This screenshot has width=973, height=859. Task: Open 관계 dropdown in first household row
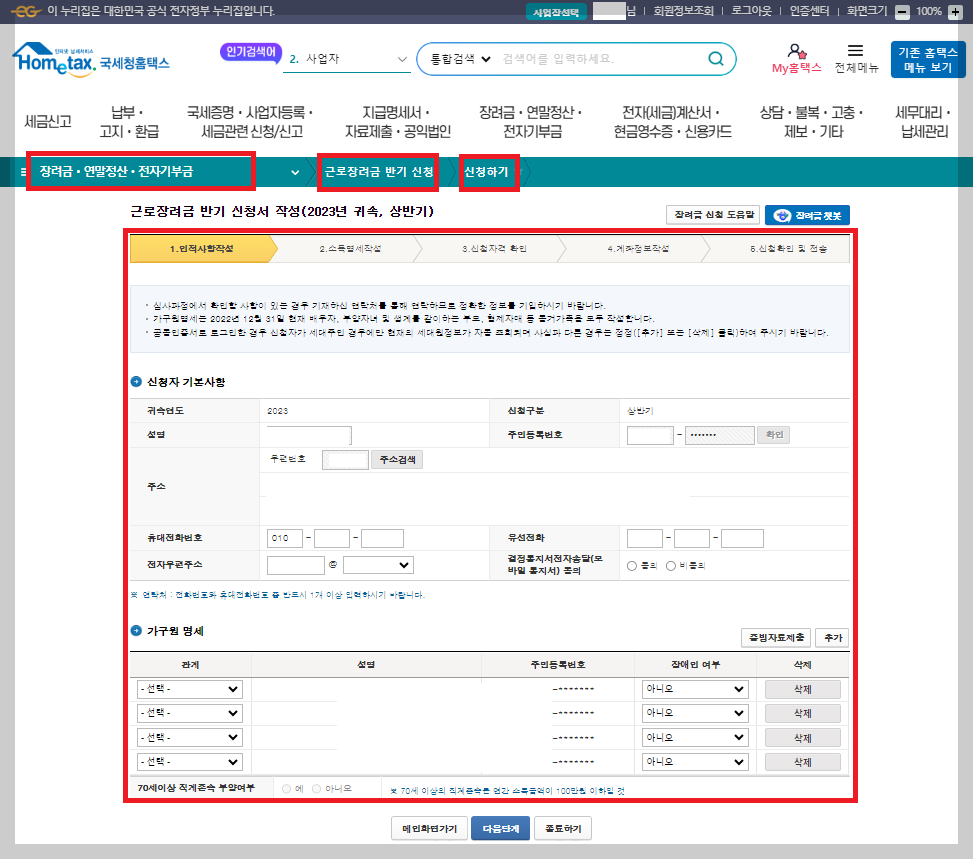pos(189,689)
